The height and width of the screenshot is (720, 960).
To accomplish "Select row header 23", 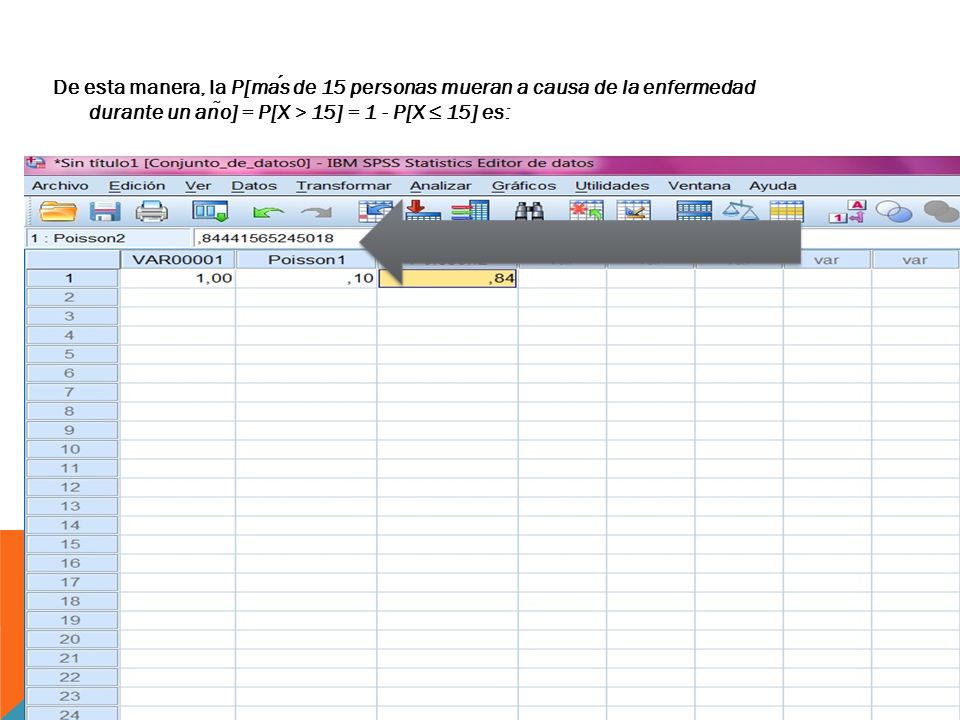I will [72, 696].
